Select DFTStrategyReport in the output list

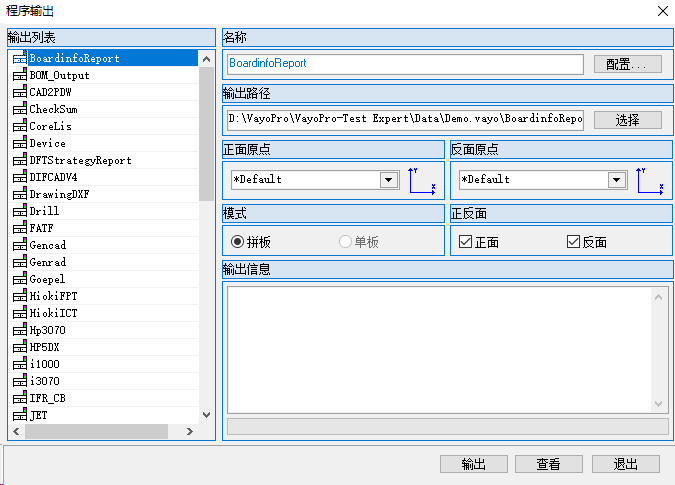point(80,160)
